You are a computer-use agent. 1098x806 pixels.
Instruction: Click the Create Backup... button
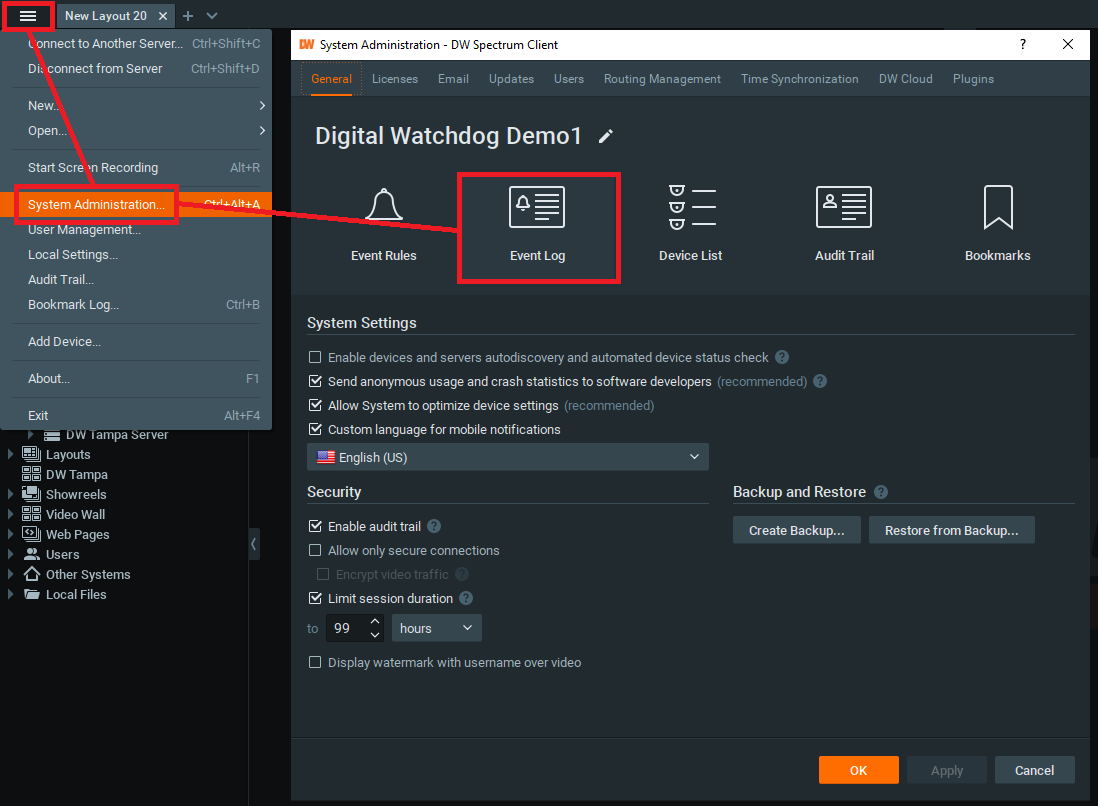(x=796, y=530)
